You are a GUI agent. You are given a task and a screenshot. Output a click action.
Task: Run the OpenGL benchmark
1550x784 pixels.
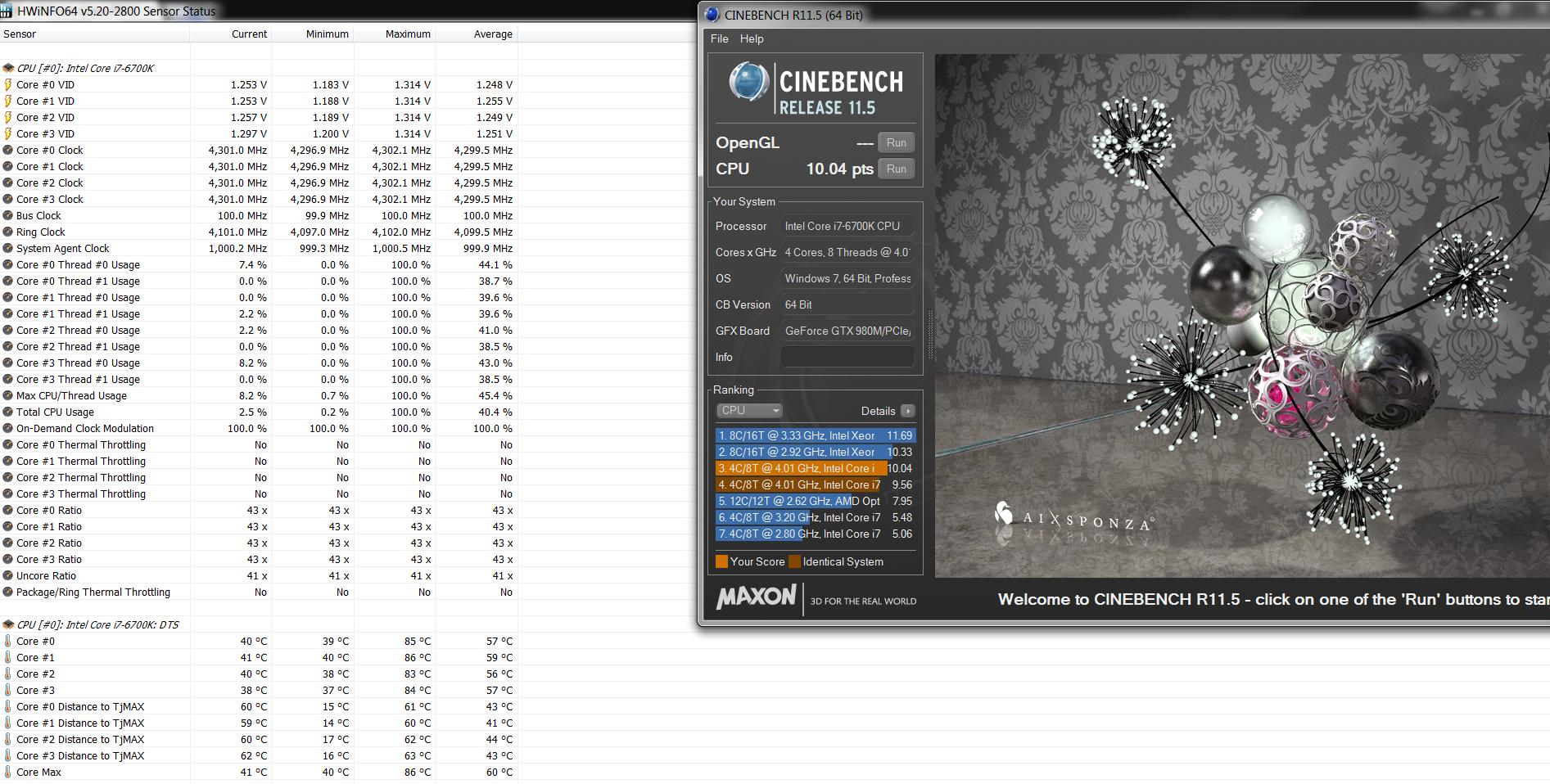897,142
